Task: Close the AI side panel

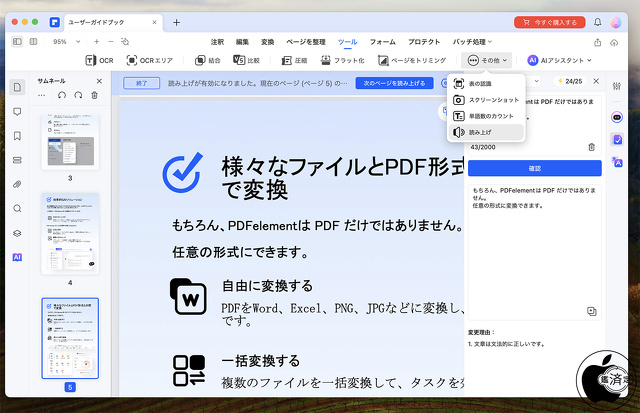Action: pos(596,81)
